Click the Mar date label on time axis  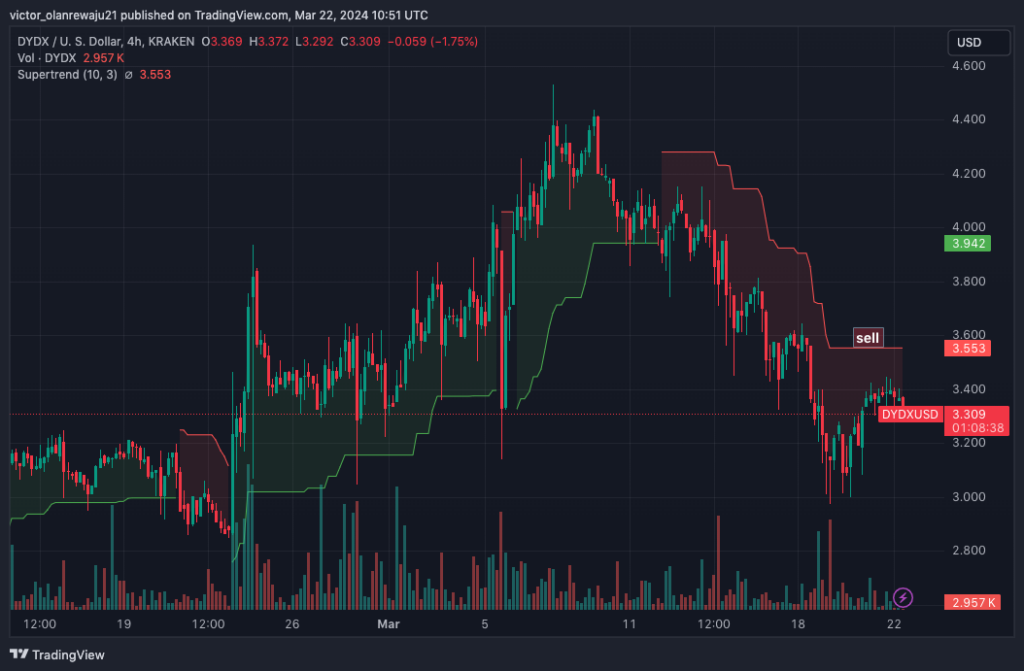point(388,624)
